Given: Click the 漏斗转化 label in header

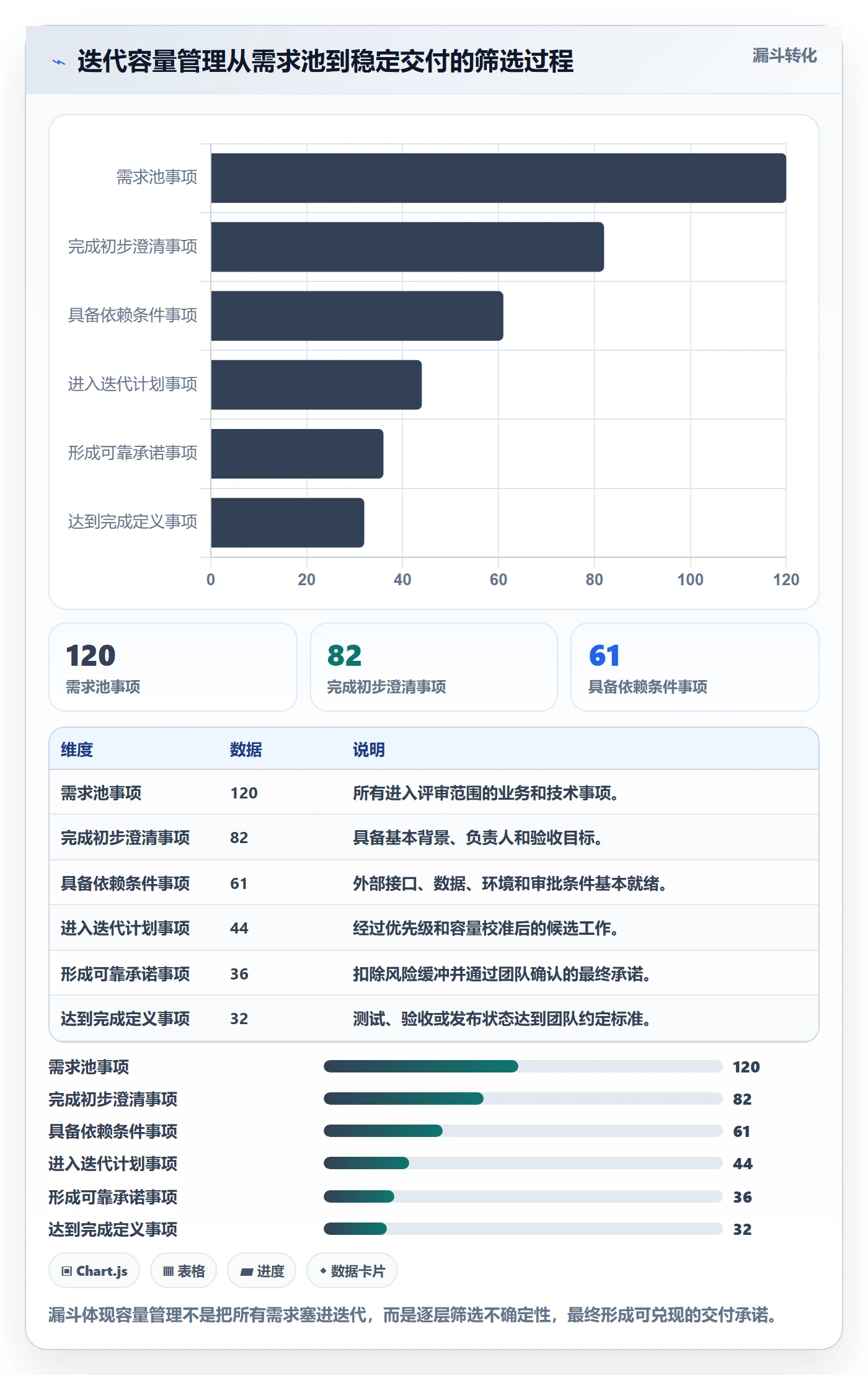Looking at the screenshot, I should pyautogui.click(x=784, y=56).
